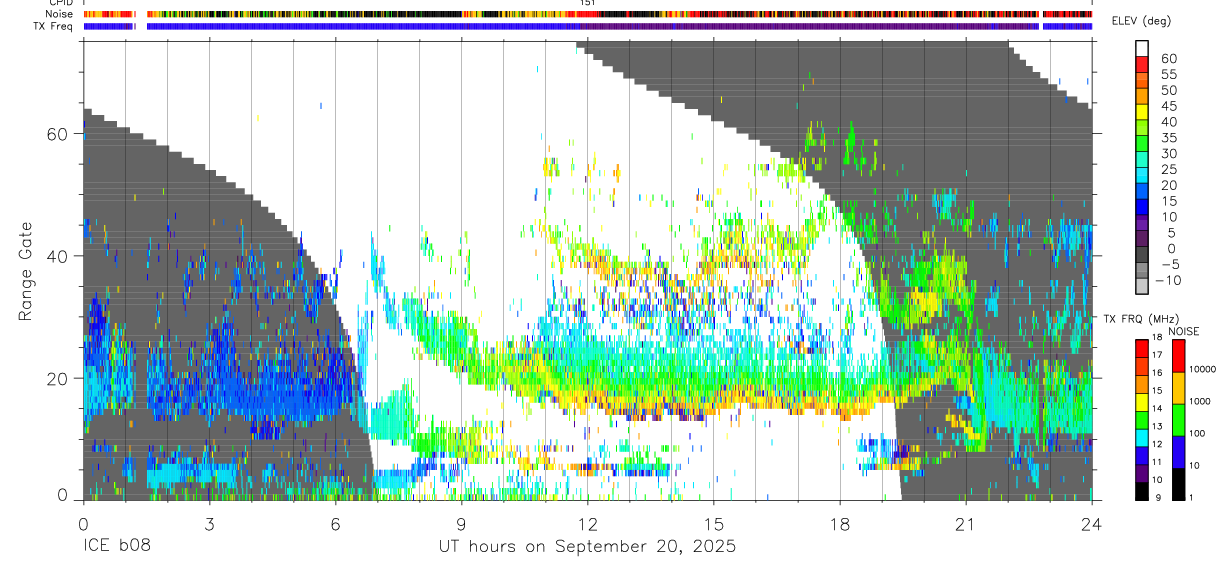
Task: Click the '-10' value on the ELEV colorbar
Action: pos(1166,280)
